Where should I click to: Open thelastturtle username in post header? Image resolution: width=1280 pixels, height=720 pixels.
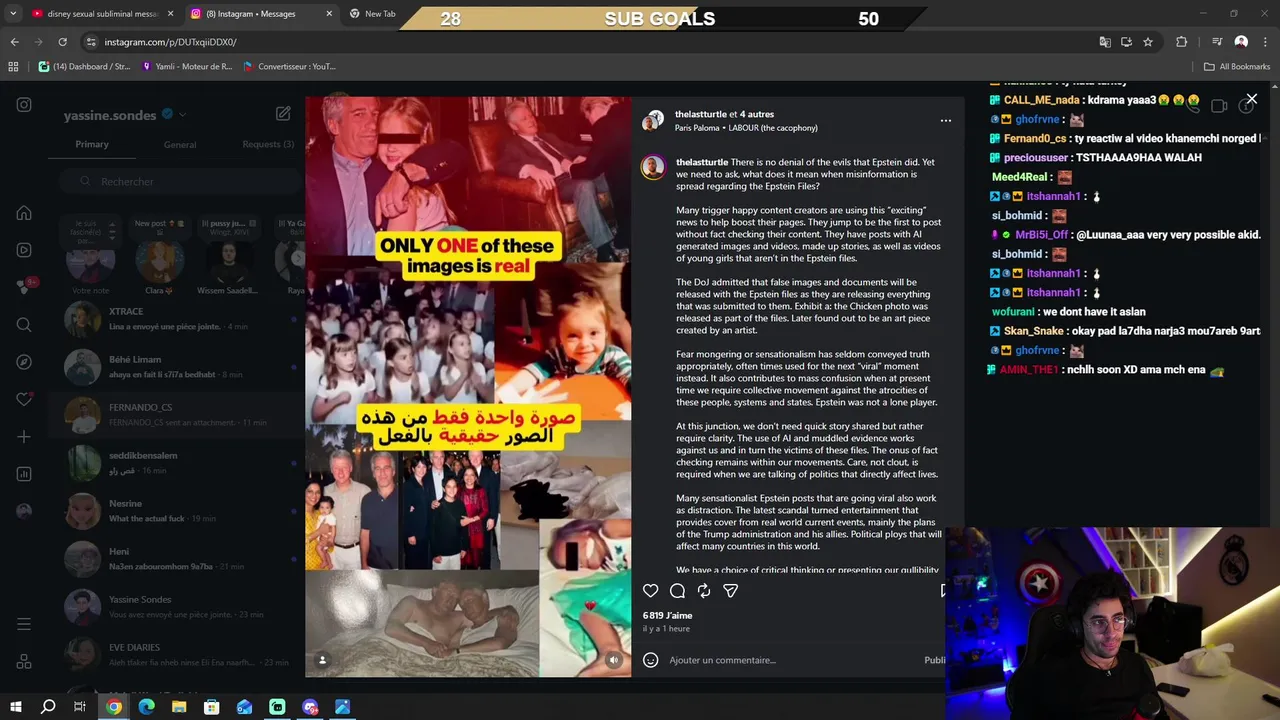coord(701,114)
